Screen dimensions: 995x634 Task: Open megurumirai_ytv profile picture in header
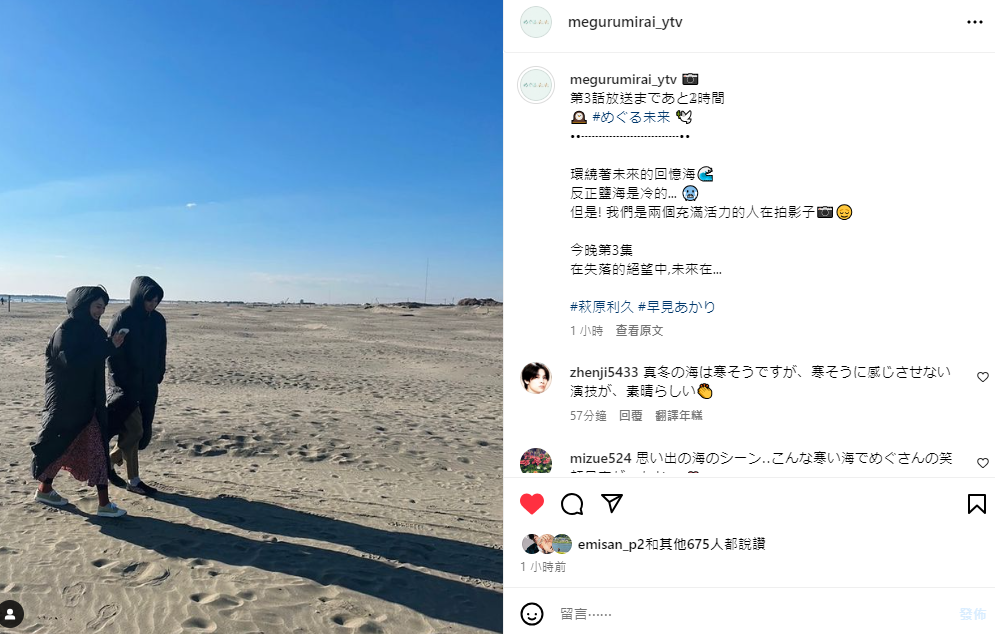[536, 22]
